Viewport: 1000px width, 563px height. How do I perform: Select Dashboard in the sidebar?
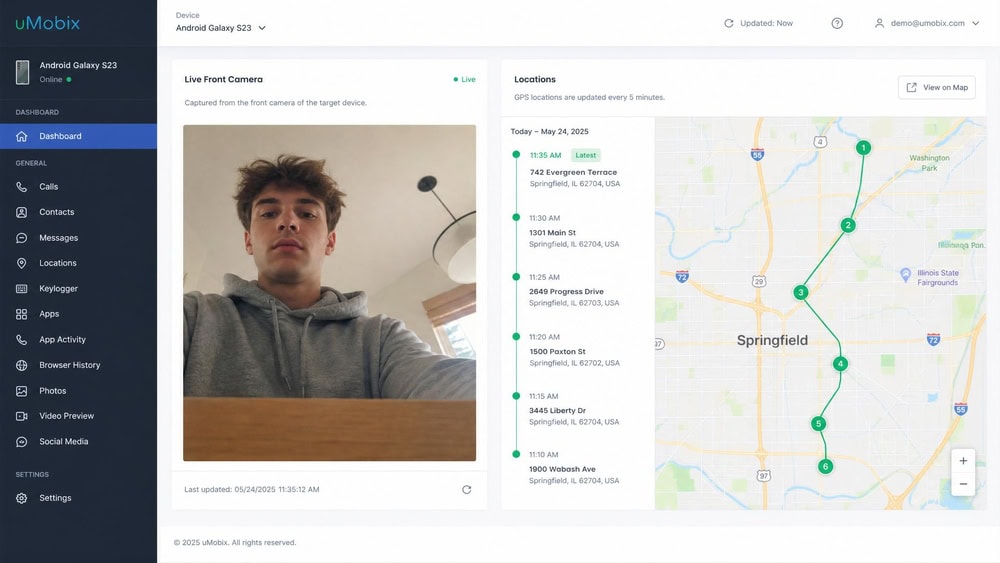click(78, 136)
